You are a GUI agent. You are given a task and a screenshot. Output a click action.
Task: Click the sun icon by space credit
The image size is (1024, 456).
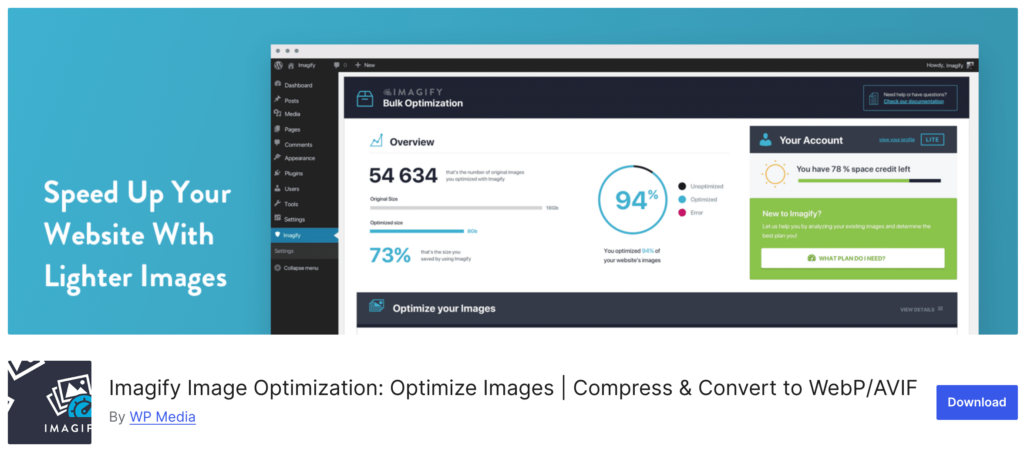point(775,174)
